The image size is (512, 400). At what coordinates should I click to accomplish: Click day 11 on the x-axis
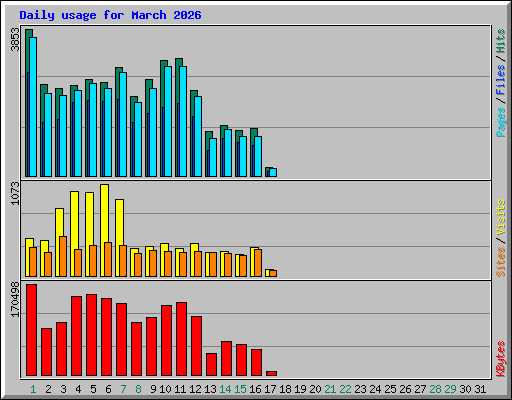point(180,389)
